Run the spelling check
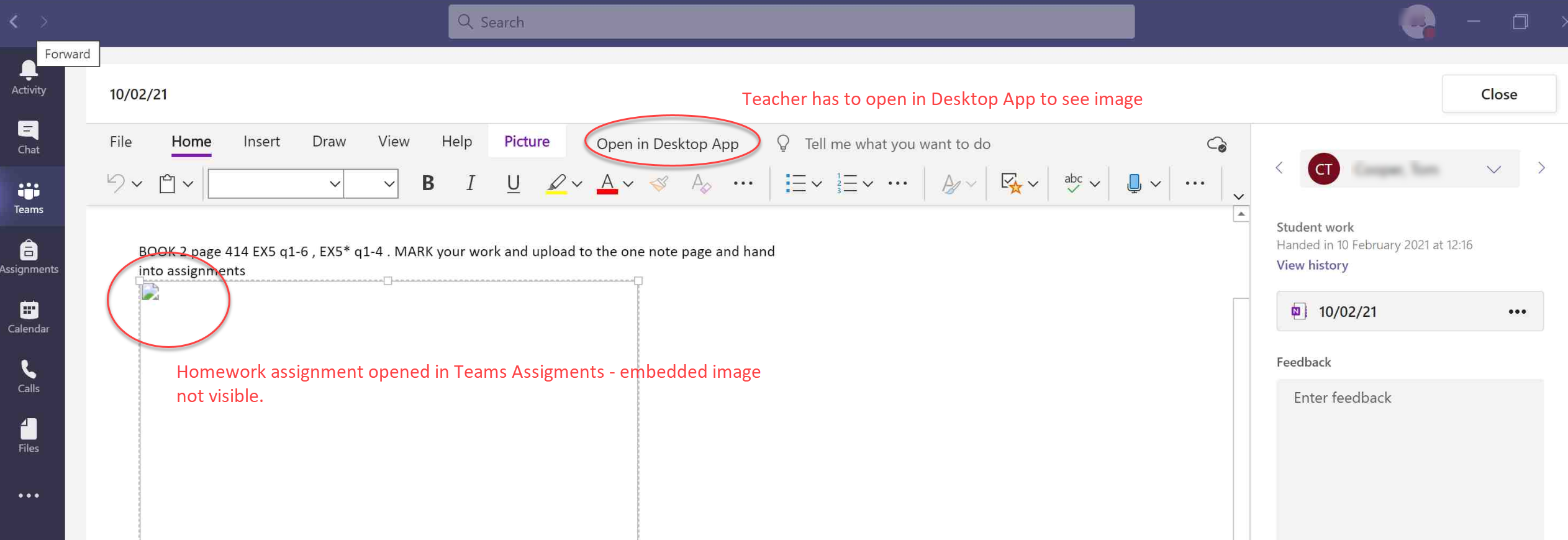 click(x=1073, y=183)
